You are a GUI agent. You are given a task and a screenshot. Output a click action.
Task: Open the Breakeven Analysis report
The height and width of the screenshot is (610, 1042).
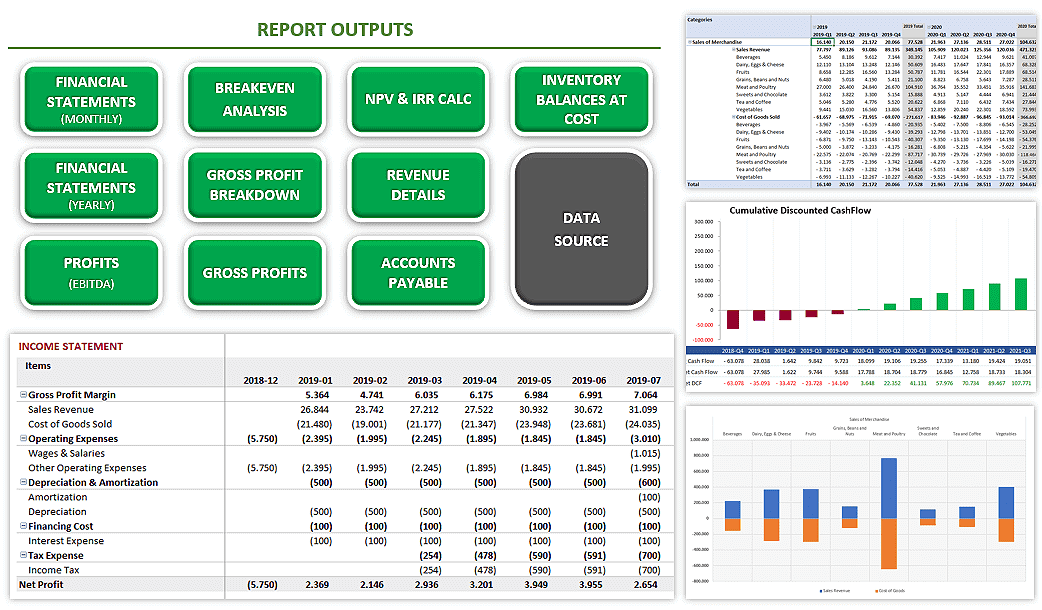tap(255, 100)
